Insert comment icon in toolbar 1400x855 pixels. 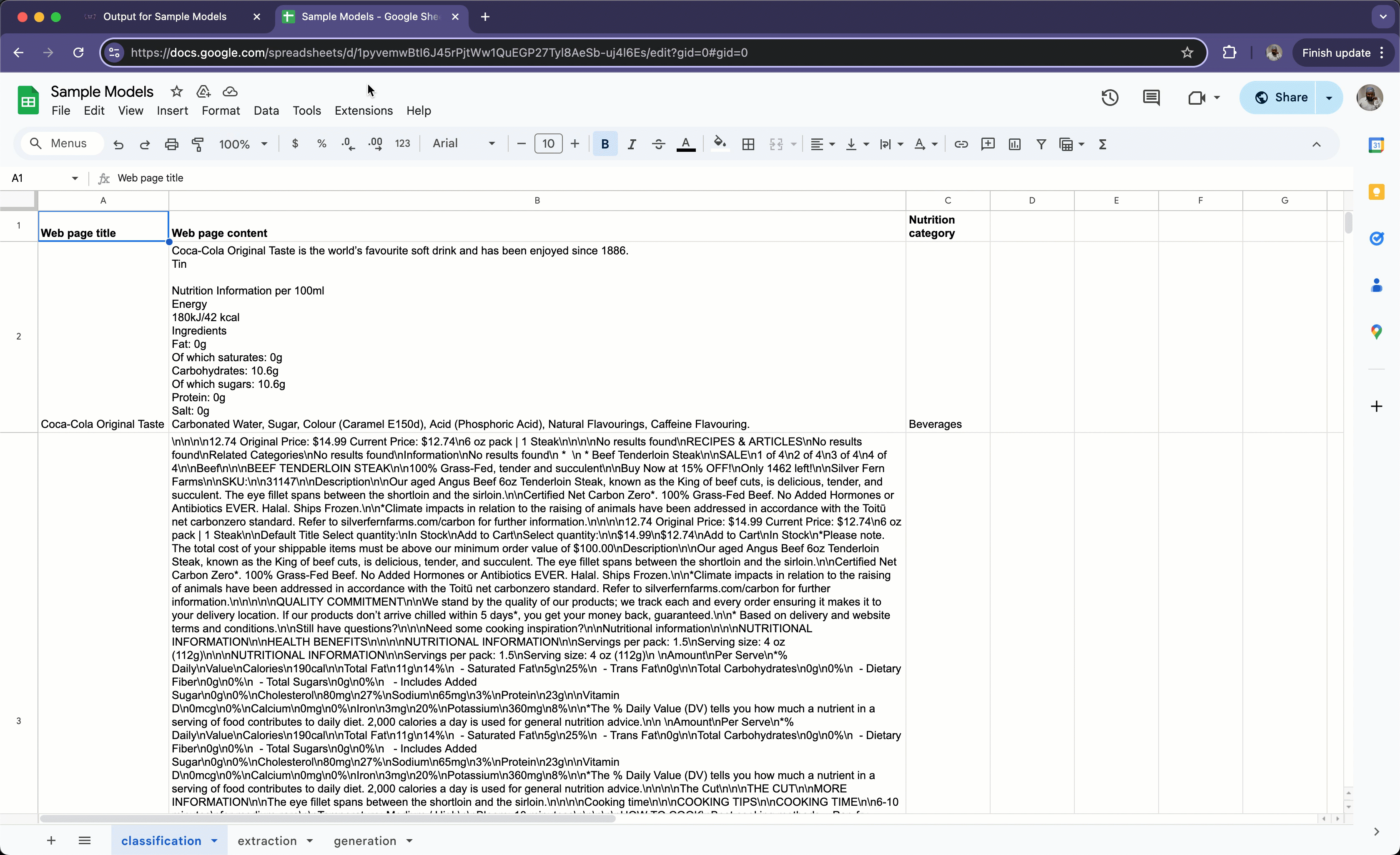pyautogui.click(x=988, y=144)
